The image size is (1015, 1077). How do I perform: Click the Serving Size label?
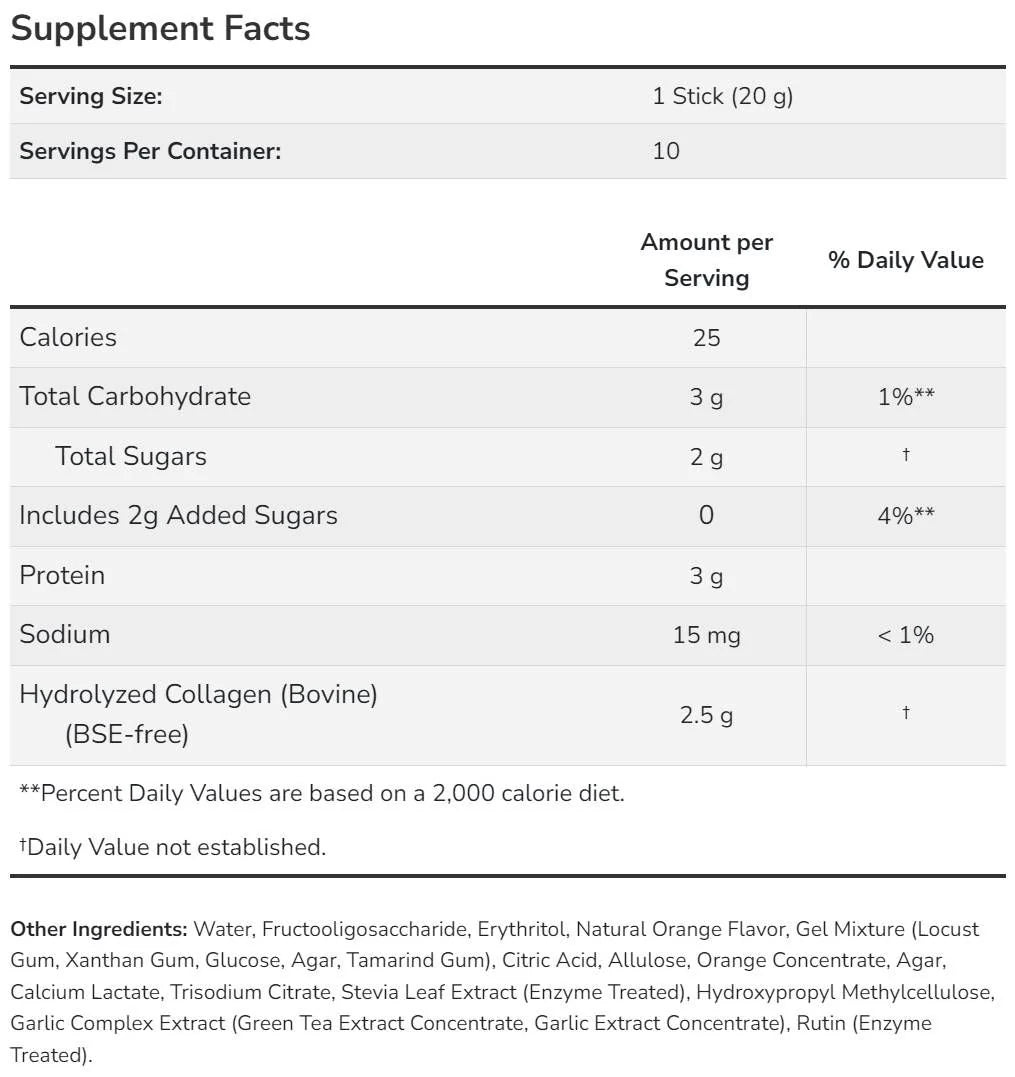(91, 97)
